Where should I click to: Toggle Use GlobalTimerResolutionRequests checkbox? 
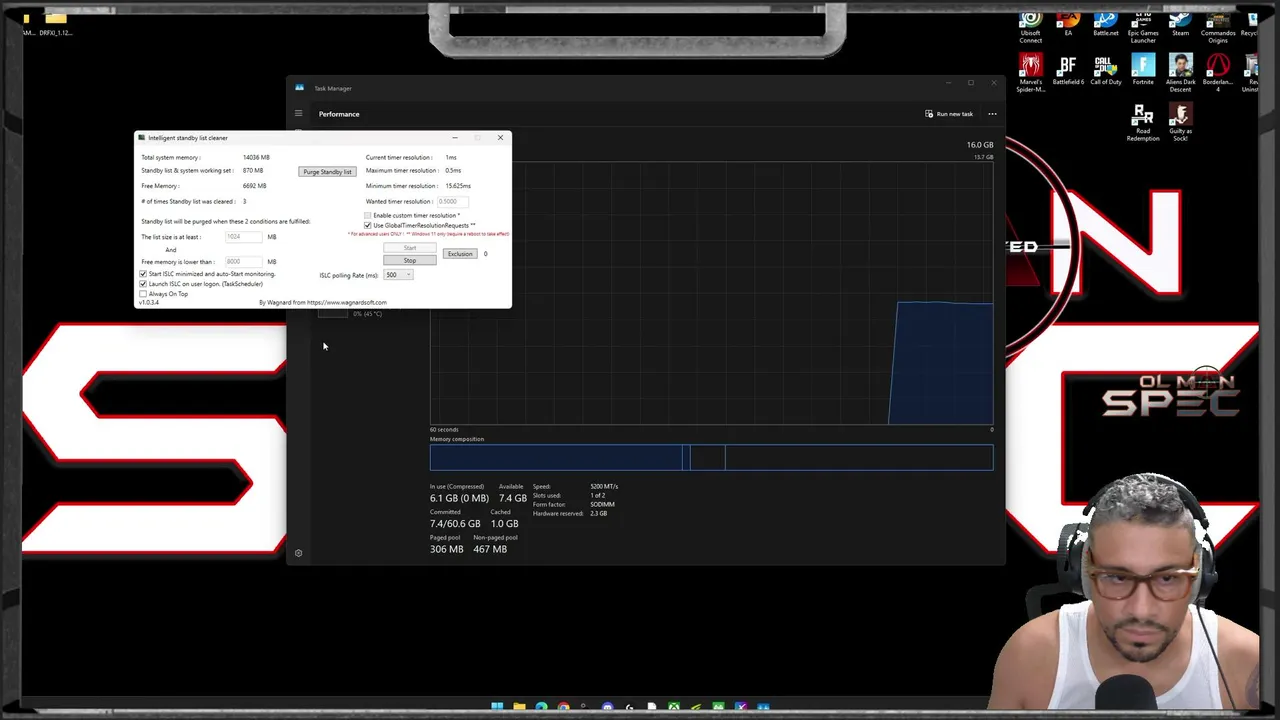[368, 225]
